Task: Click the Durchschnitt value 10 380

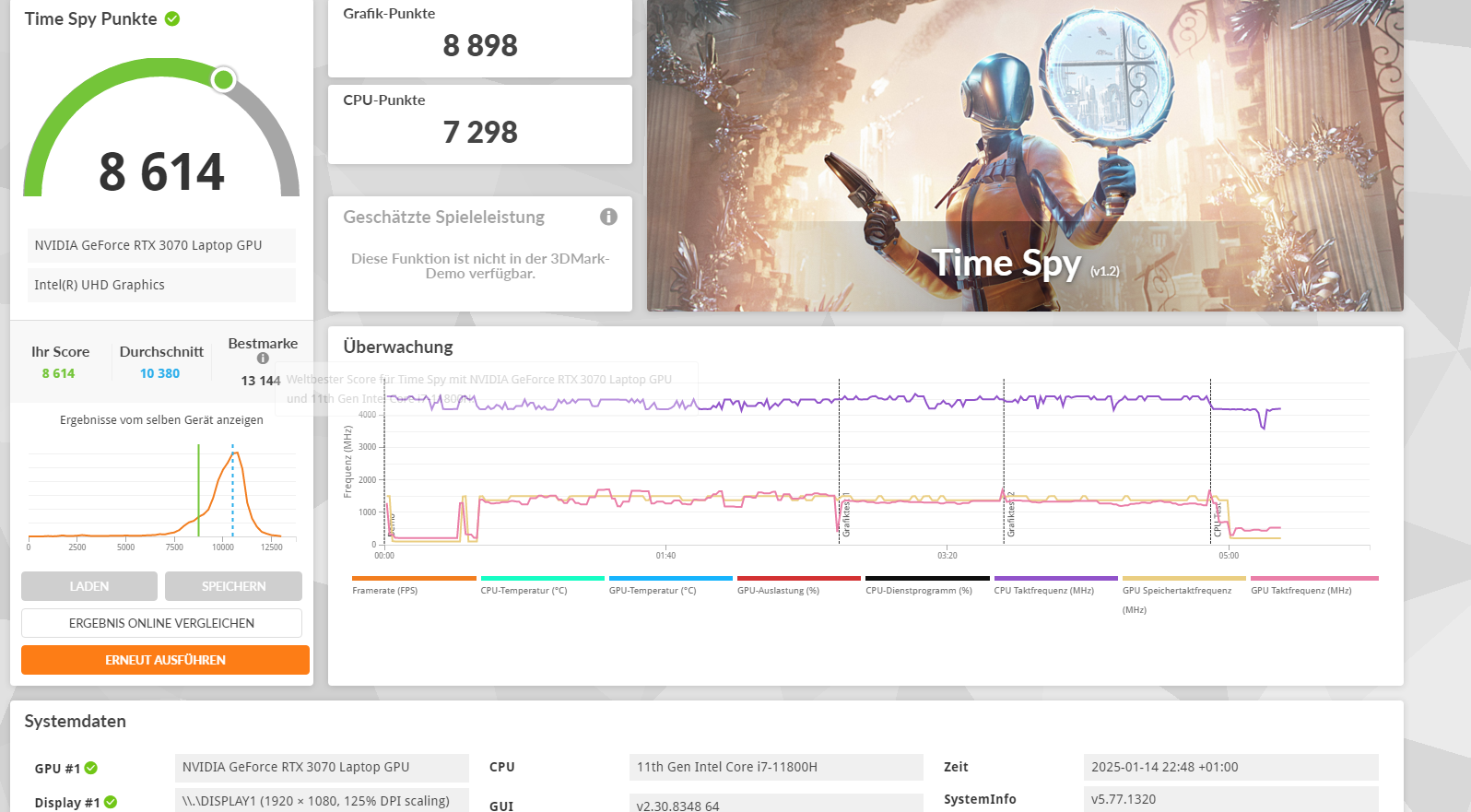Action: [x=159, y=373]
